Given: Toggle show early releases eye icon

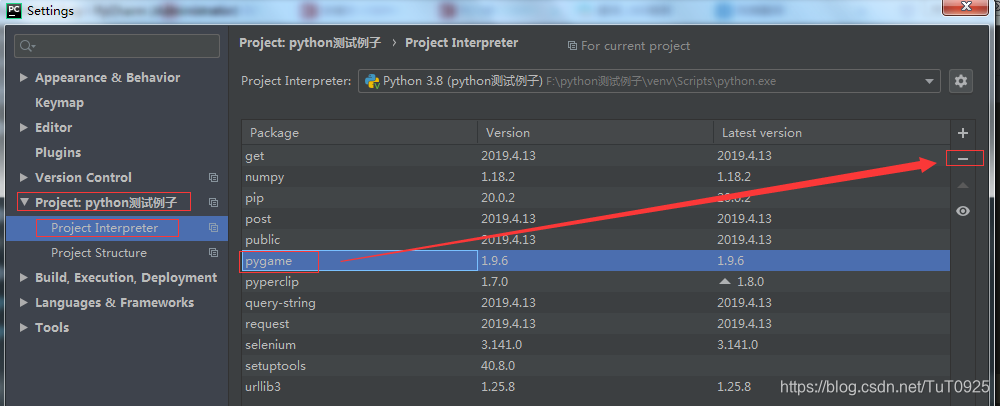Looking at the screenshot, I should (963, 211).
